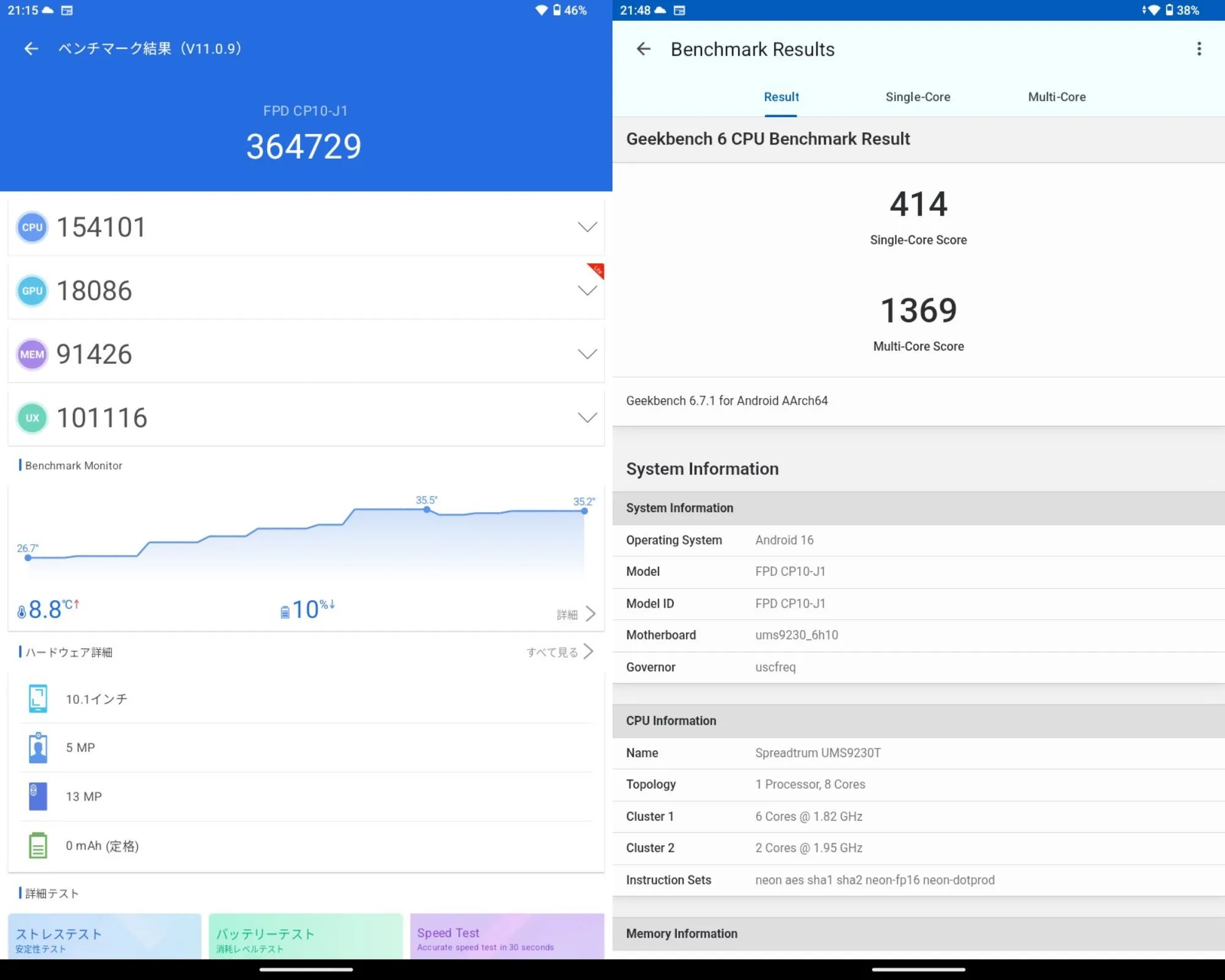Tap the GPU score badge icon

pyautogui.click(x=32, y=291)
